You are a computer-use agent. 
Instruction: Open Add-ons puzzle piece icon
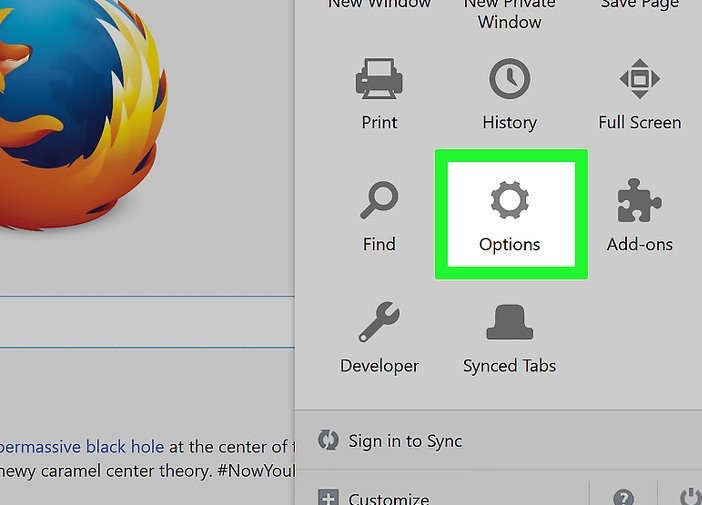pyautogui.click(x=639, y=202)
